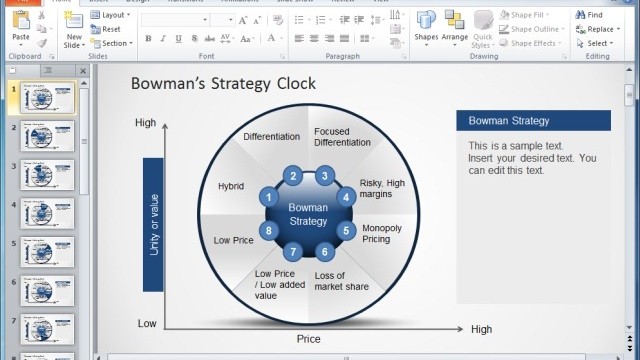Click the slide editor vertical scrollbar thumb
Image resolution: width=640 pixels, height=360 pixels.
tap(629, 95)
